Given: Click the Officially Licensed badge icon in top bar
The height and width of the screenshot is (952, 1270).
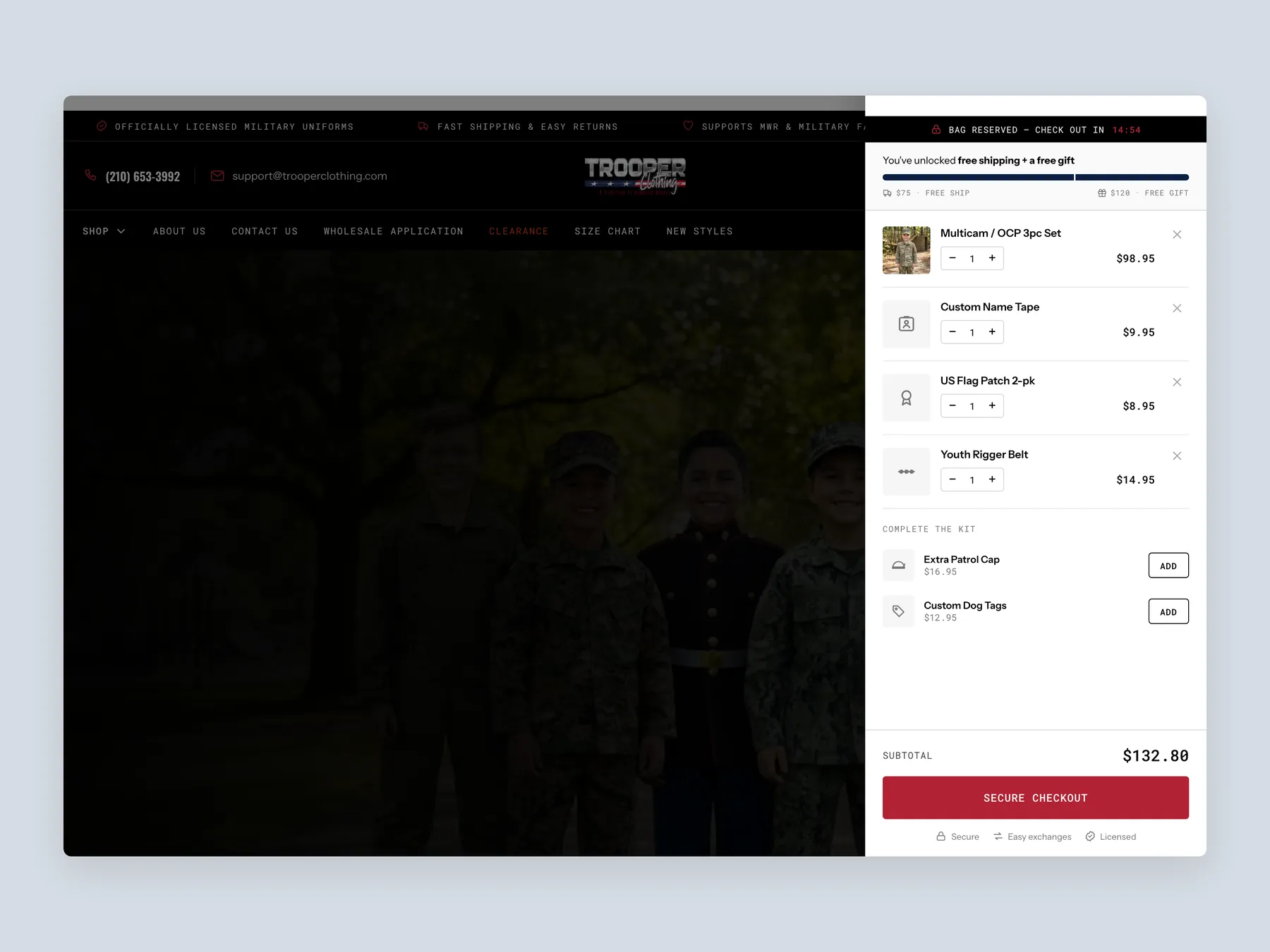Looking at the screenshot, I should click(x=102, y=126).
